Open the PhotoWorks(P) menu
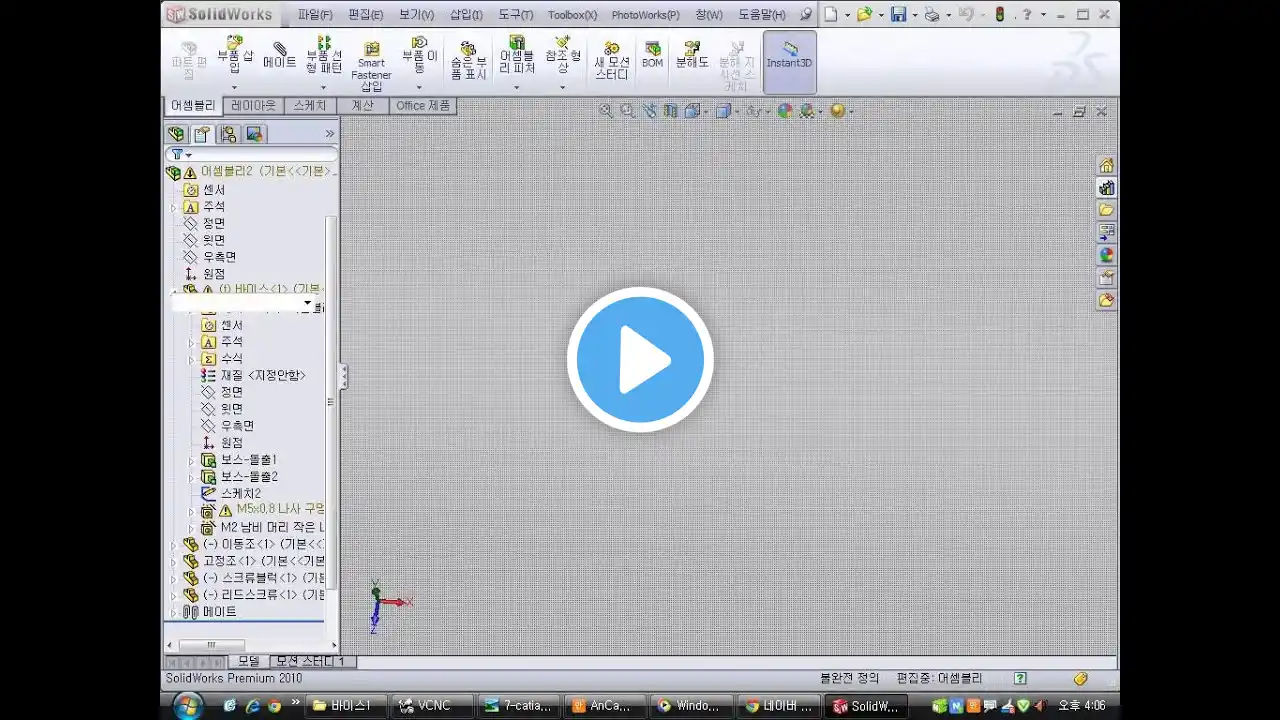The height and width of the screenshot is (720, 1280). point(645,14)
